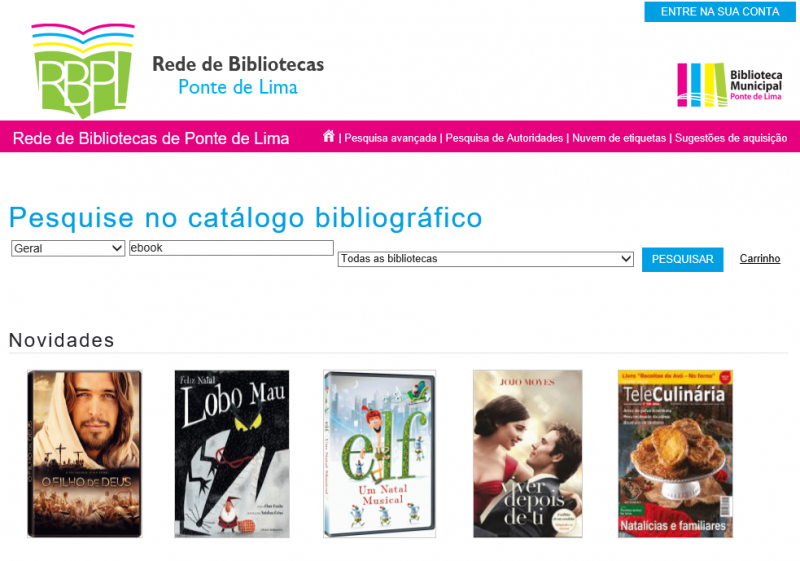Screen dimensions: 800x561
Task: Click the RBPL green book logo
Action: point(83,71)
